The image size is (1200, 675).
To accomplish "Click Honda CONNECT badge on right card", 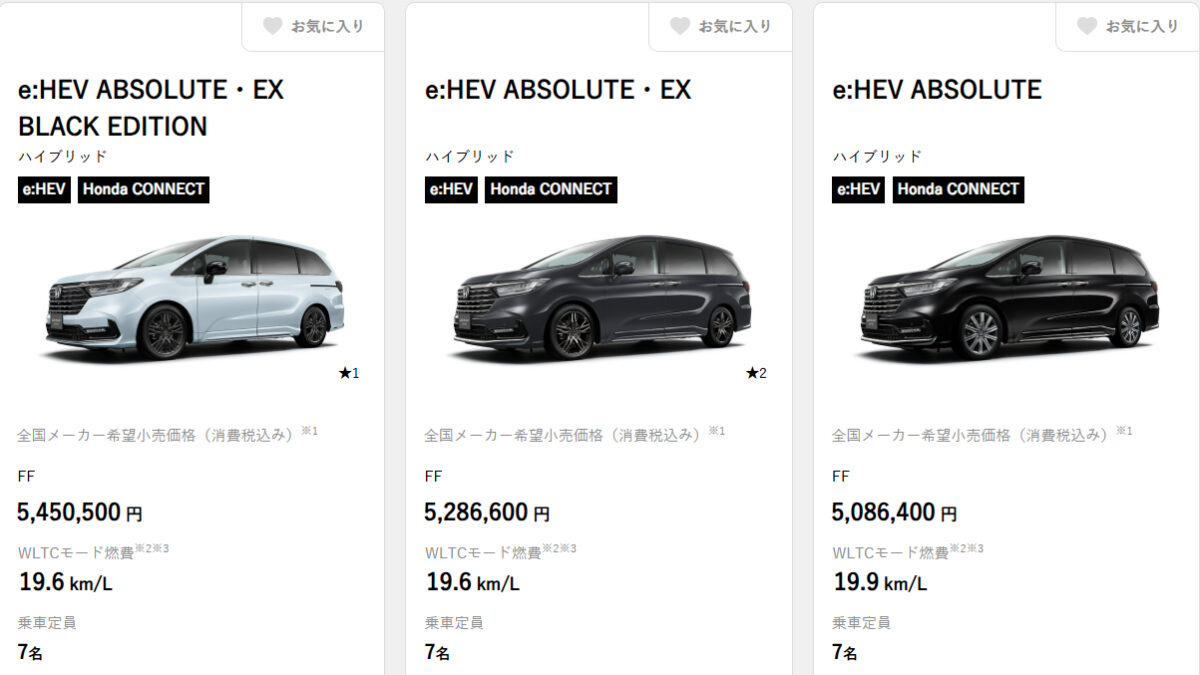I will pos(957,189).
